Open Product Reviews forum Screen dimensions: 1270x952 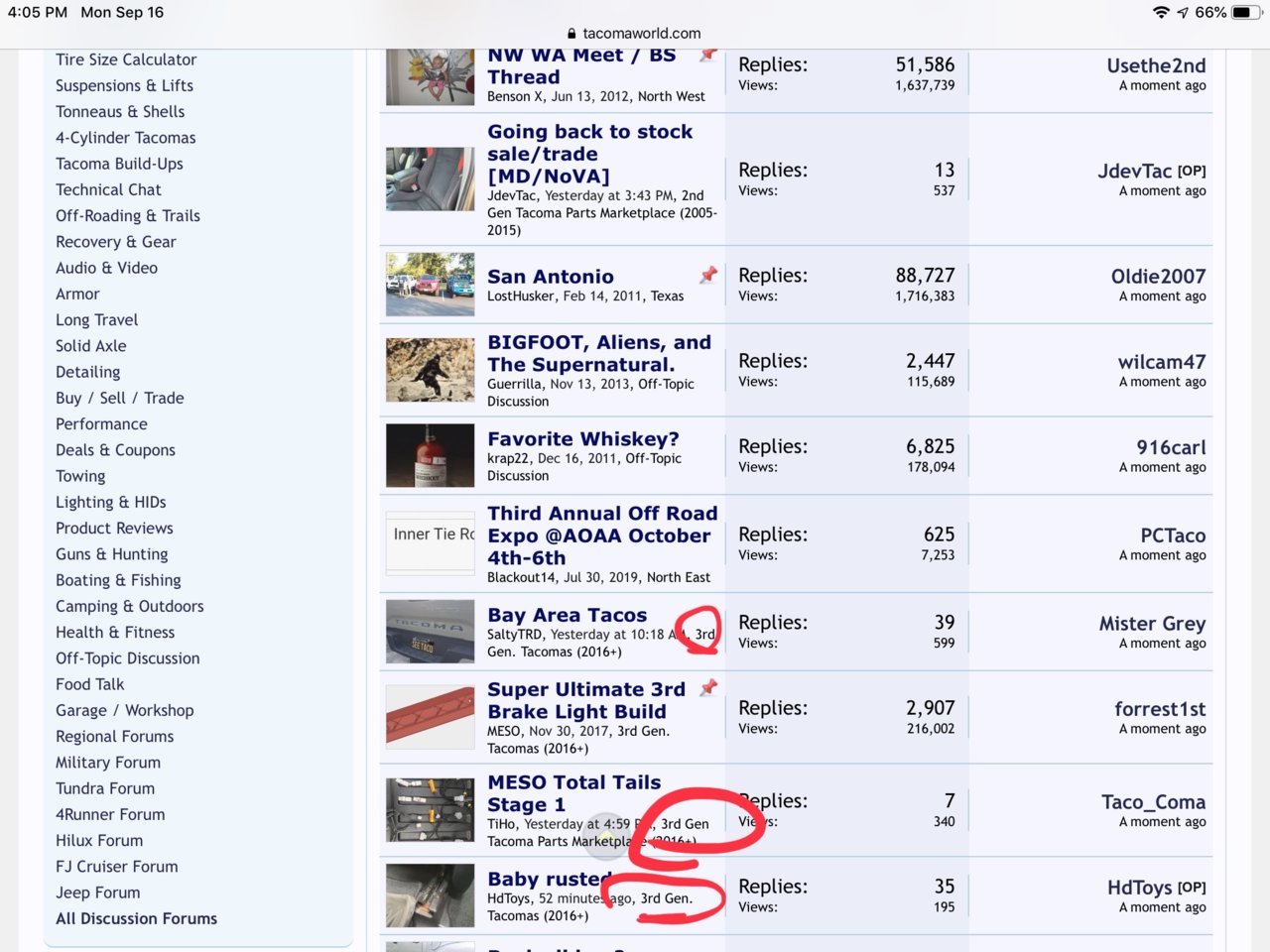[x=114, y=528]
